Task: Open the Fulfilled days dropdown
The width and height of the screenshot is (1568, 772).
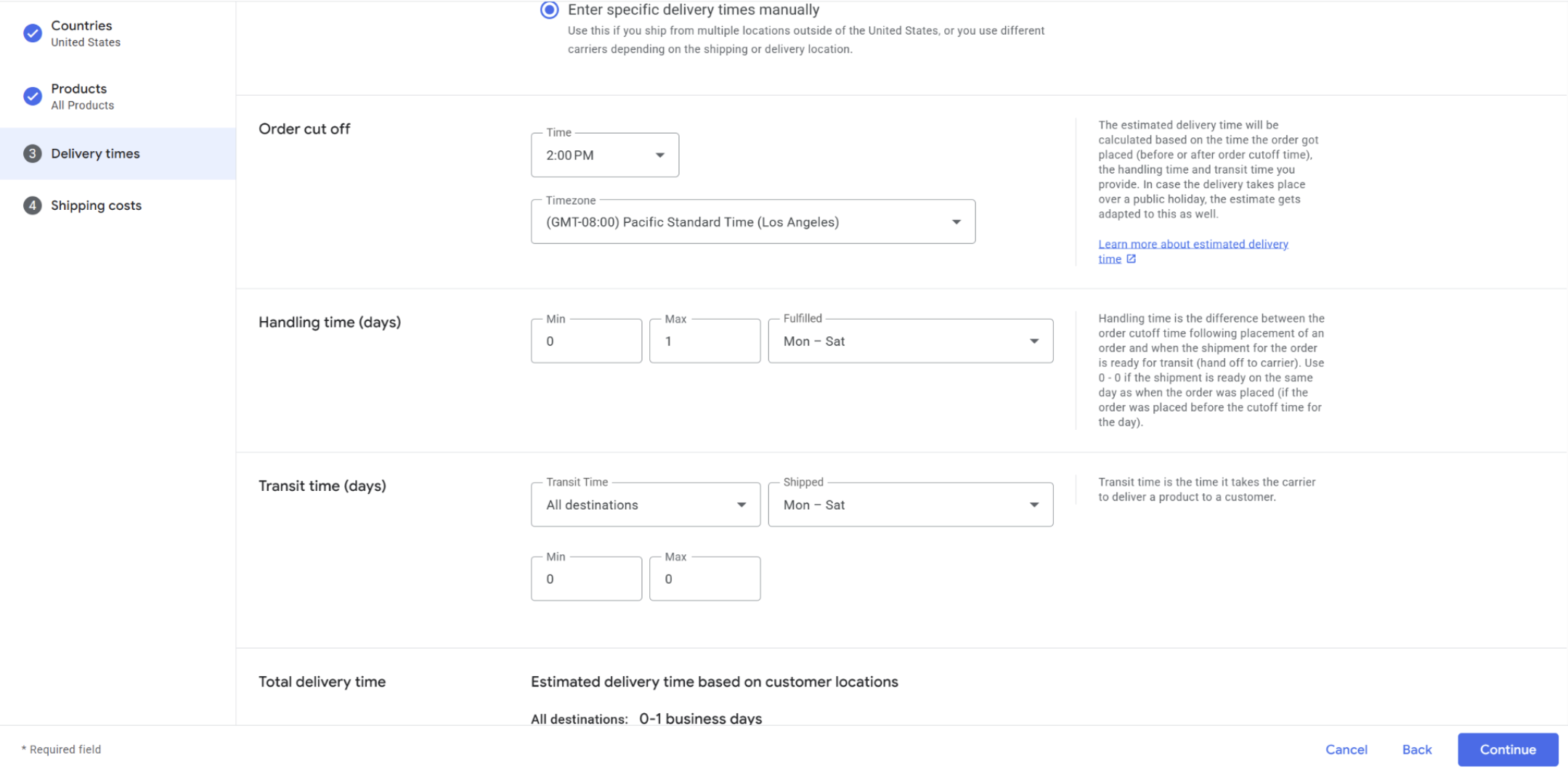Action: [910, 341]
